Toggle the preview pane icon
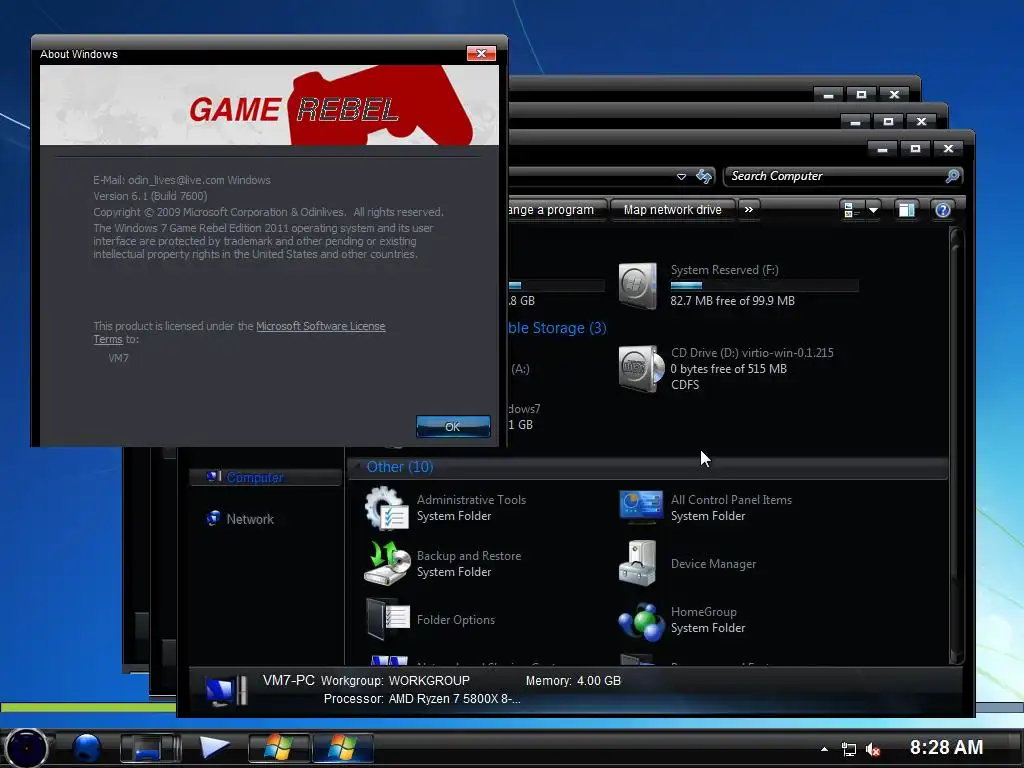 click(x=906, y=210)
